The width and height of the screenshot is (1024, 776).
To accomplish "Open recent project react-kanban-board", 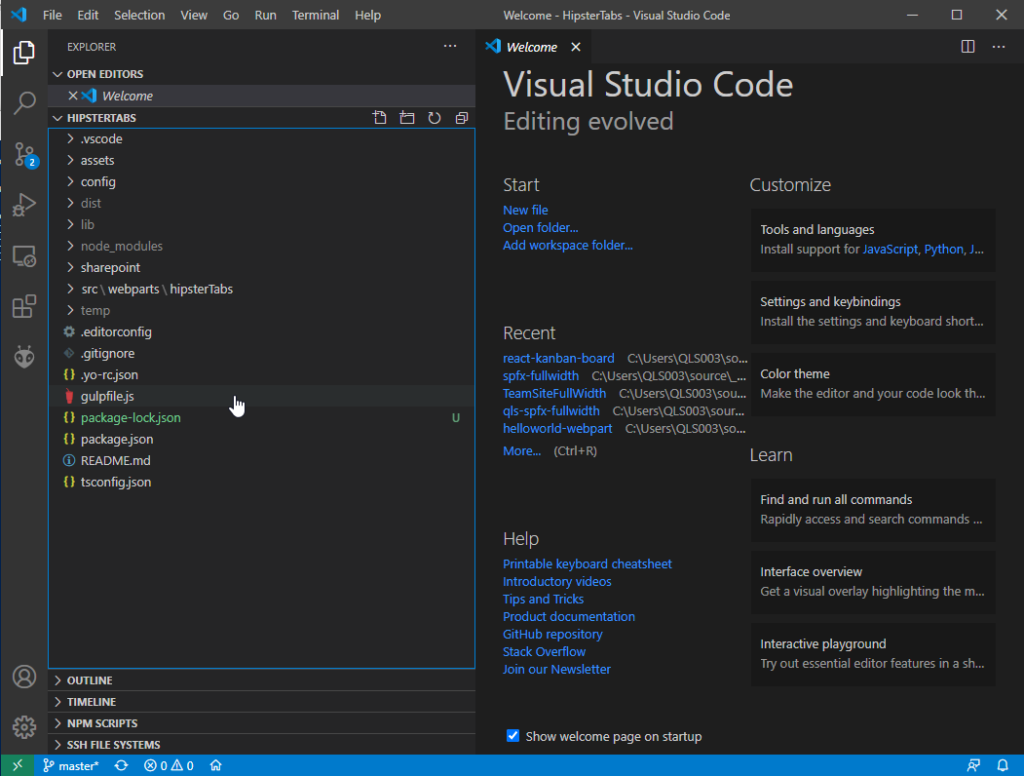I will click(x=558, y=359).
